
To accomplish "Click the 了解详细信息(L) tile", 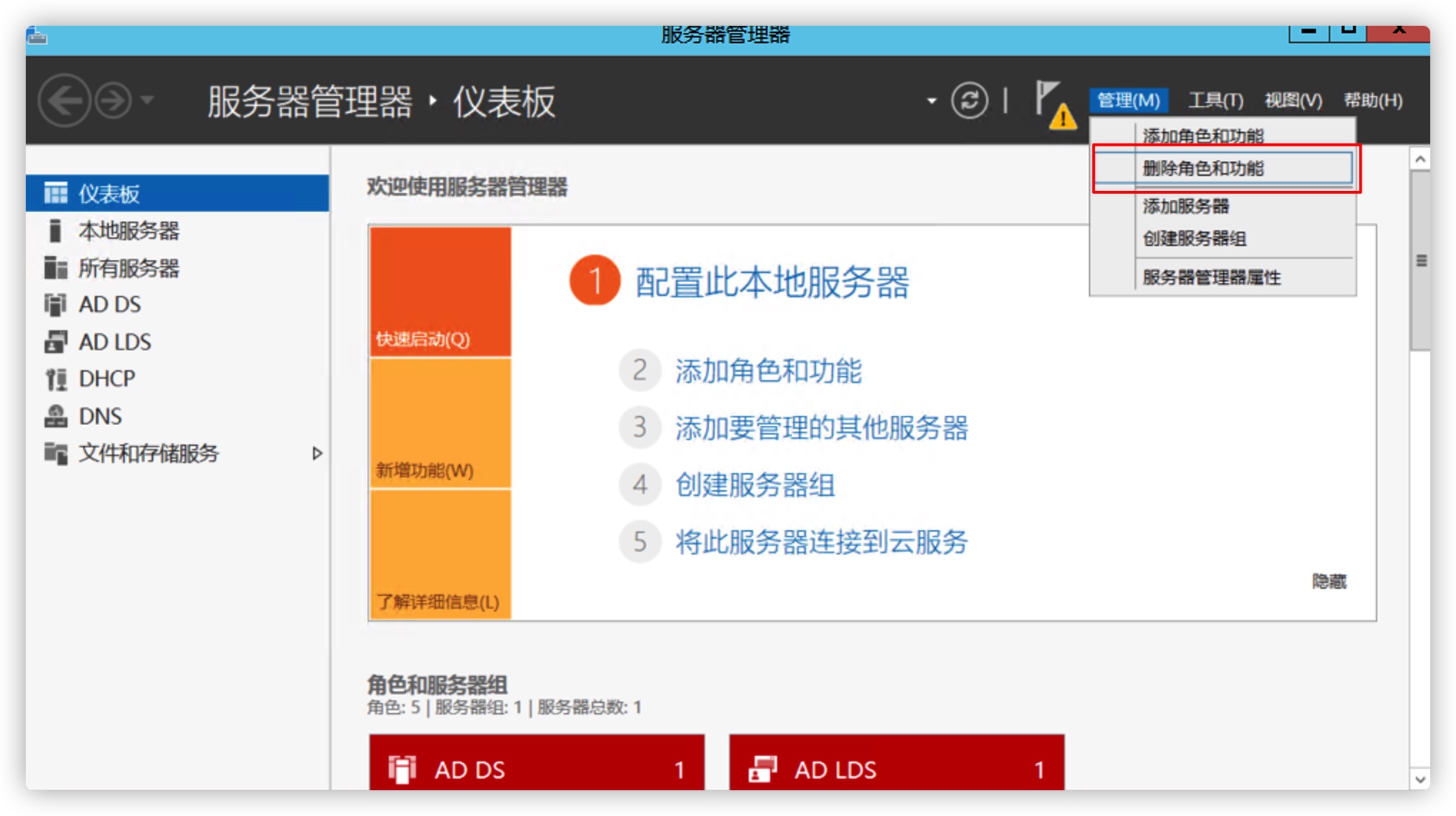I will click(441, 554).
